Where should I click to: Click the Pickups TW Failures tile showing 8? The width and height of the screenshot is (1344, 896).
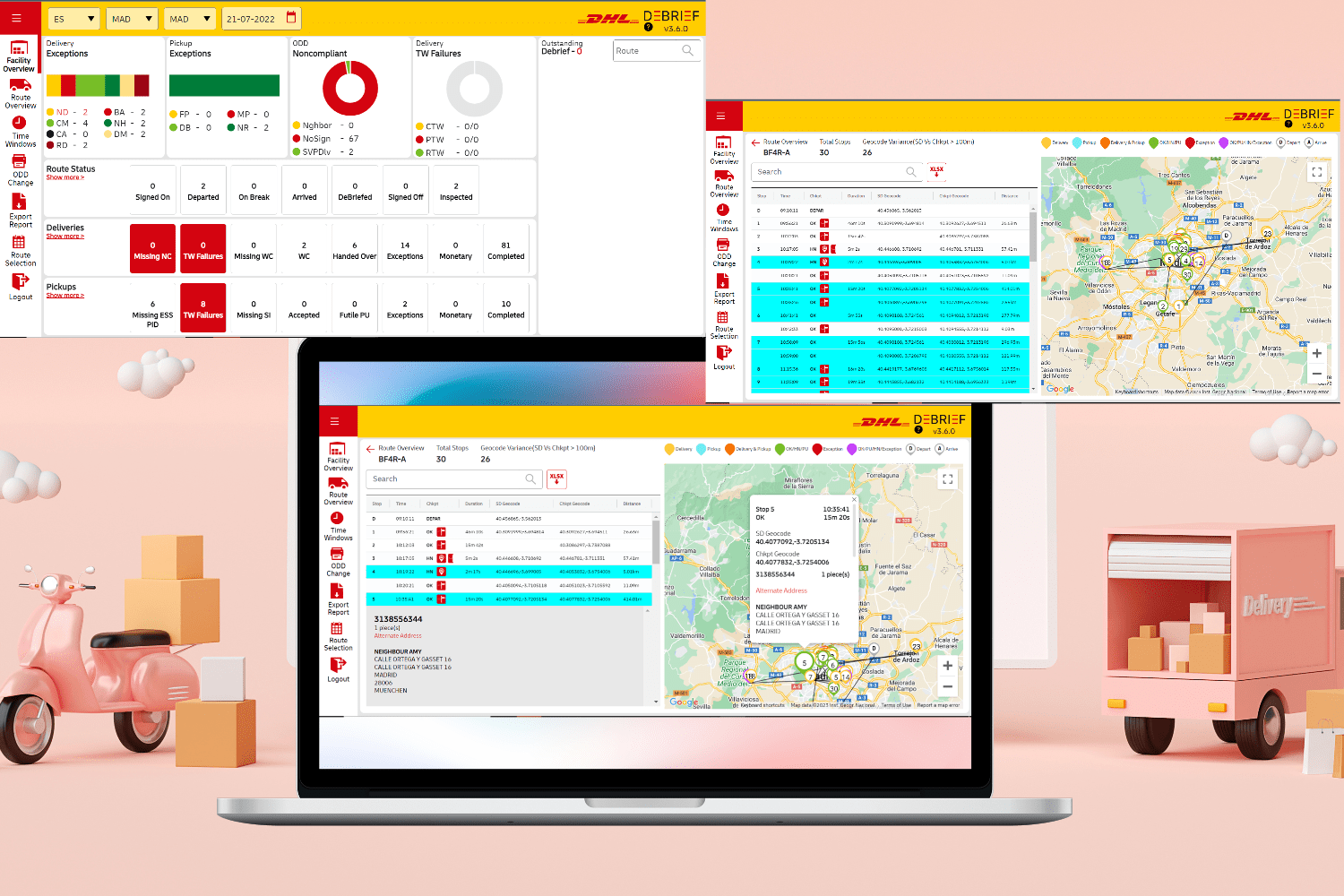tap(203, 308)
